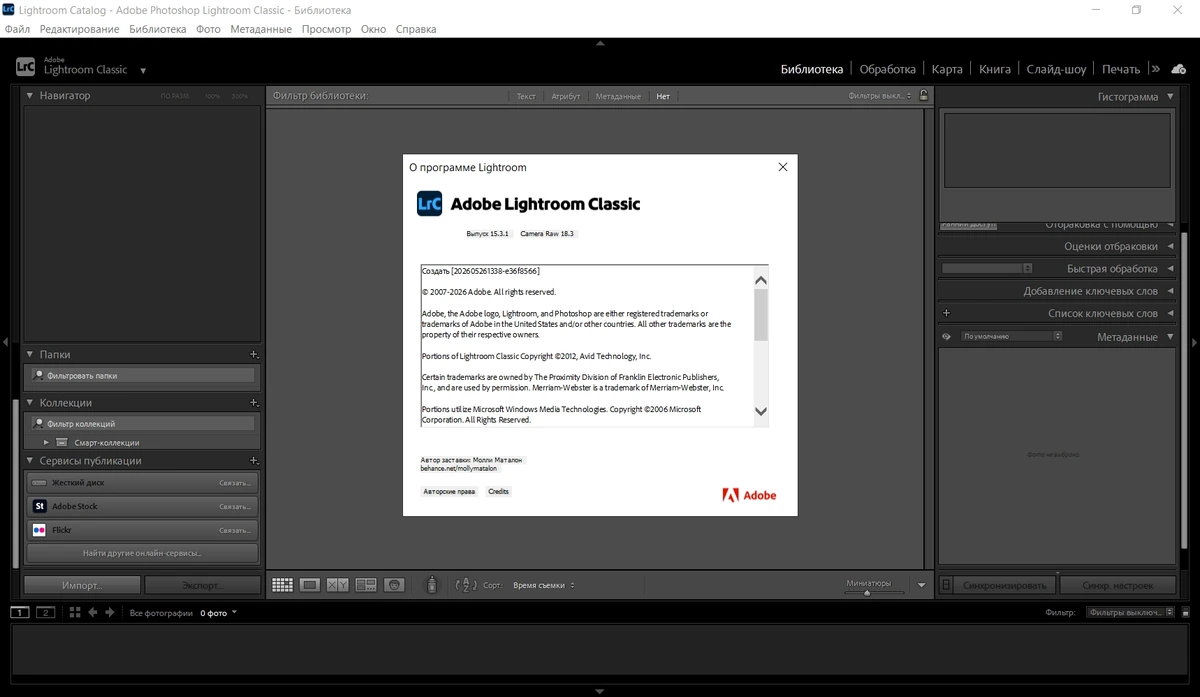Click the Импорт button

point(82,585)
